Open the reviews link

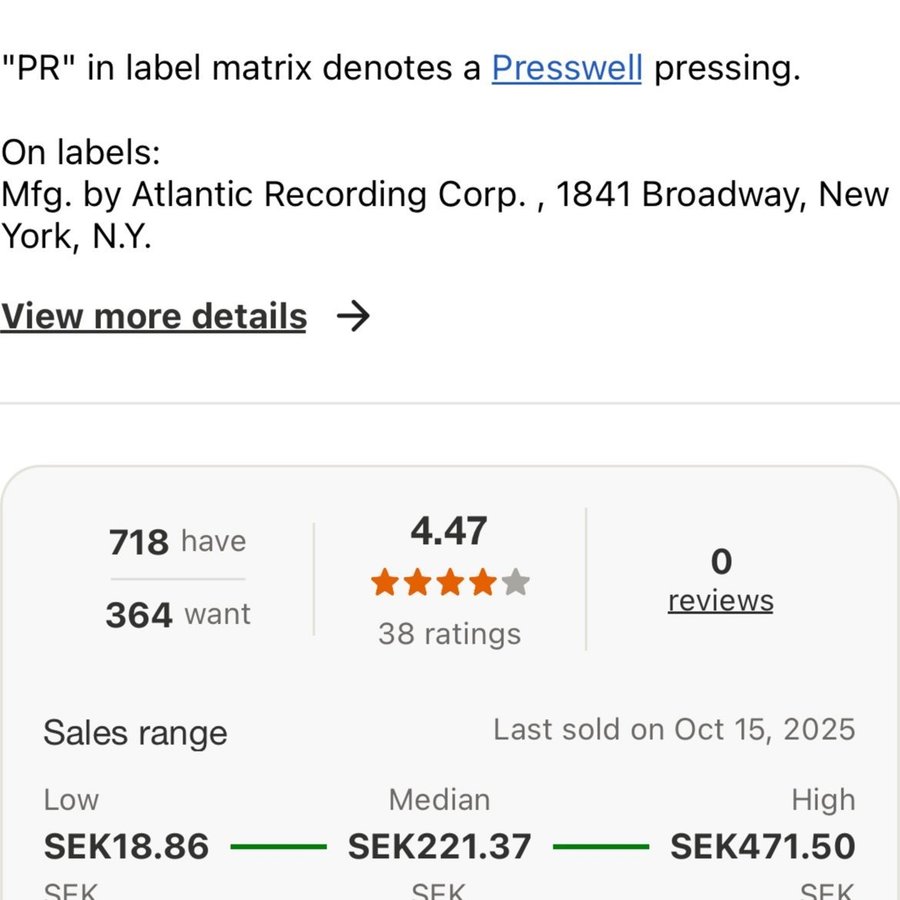pyautogui.click(x=720, y=600)
